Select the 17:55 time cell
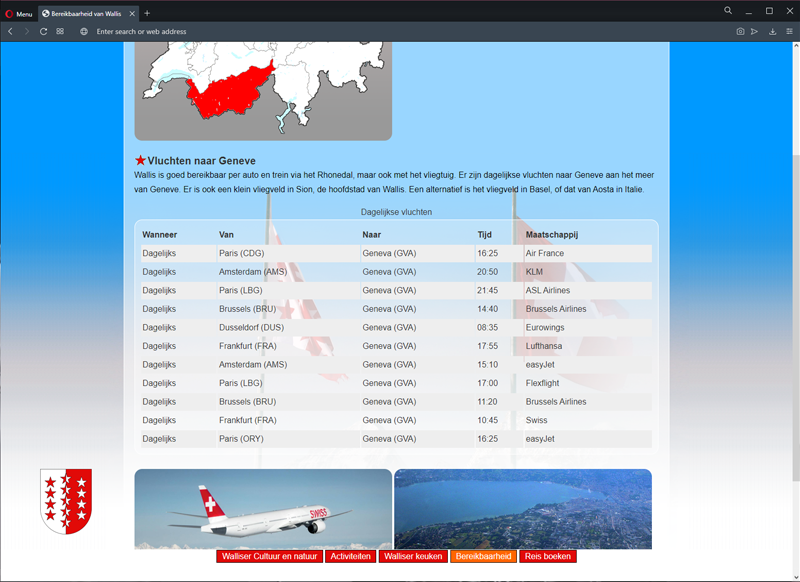The image size is (800, 582). click(x=499, y=346)
